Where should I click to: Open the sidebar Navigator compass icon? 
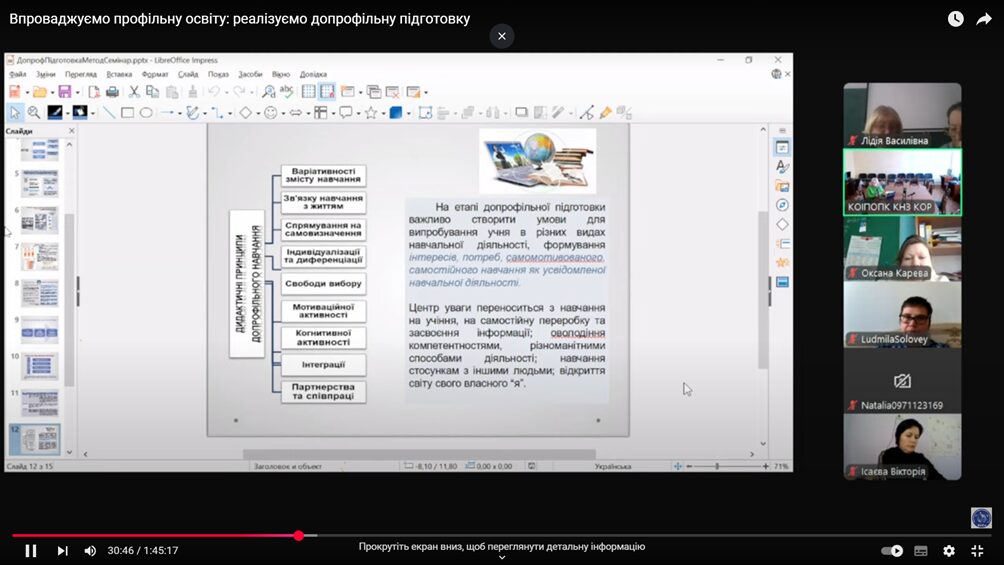(x=782, y=205)
